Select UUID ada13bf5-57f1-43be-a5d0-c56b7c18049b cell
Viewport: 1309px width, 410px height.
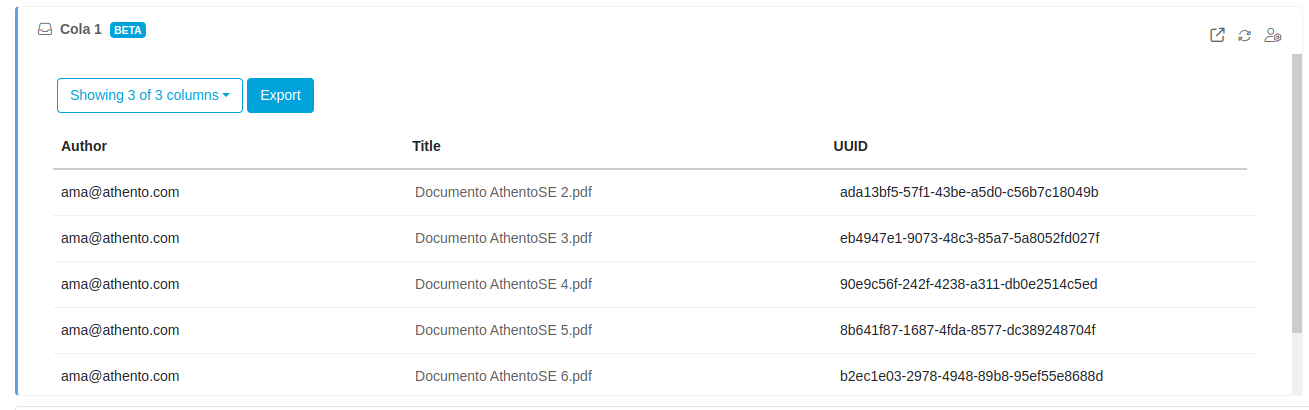pos(969,192)
